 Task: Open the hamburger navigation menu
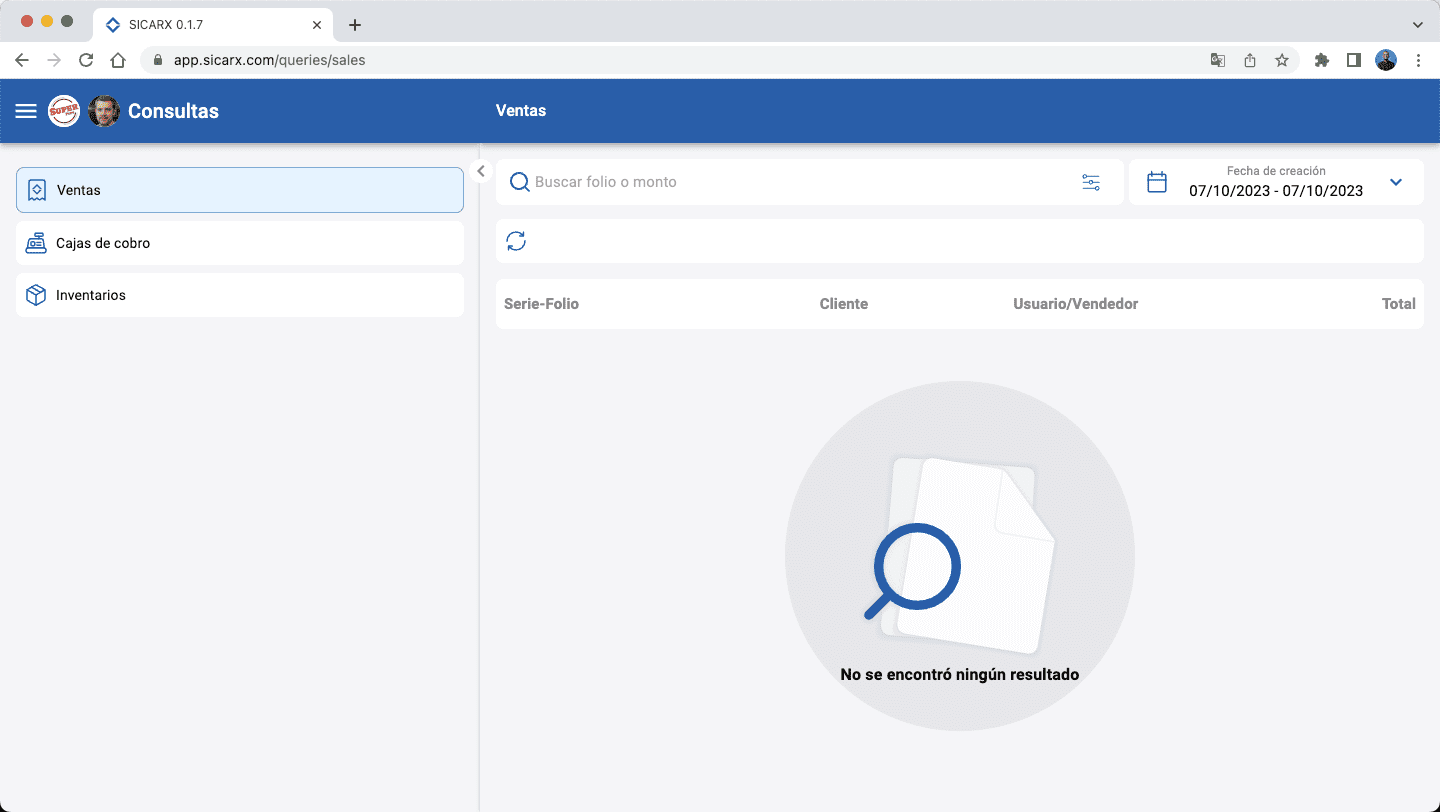[26, 111]
